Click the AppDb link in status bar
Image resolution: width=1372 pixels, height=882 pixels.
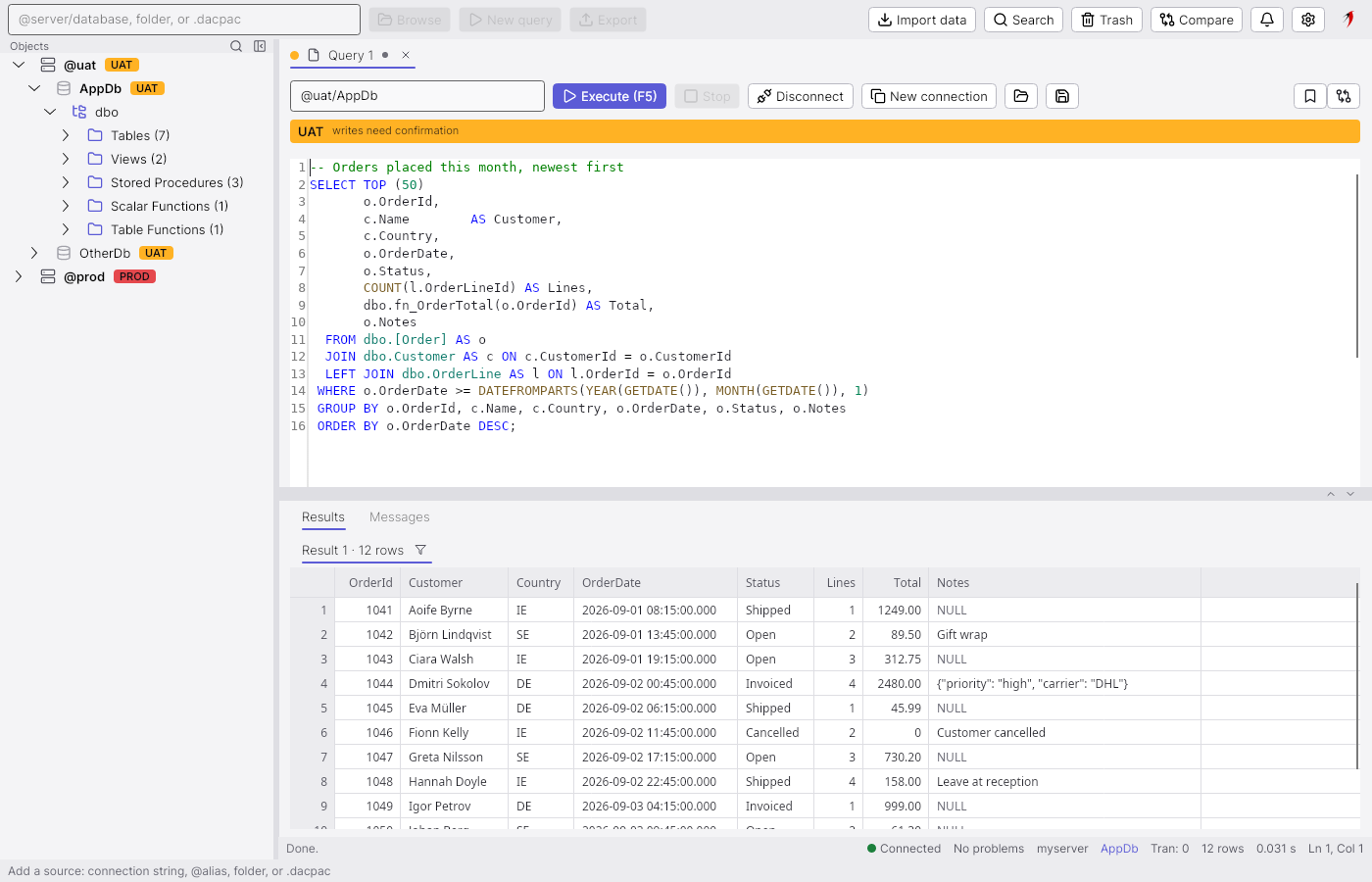tap(1119, 849)
